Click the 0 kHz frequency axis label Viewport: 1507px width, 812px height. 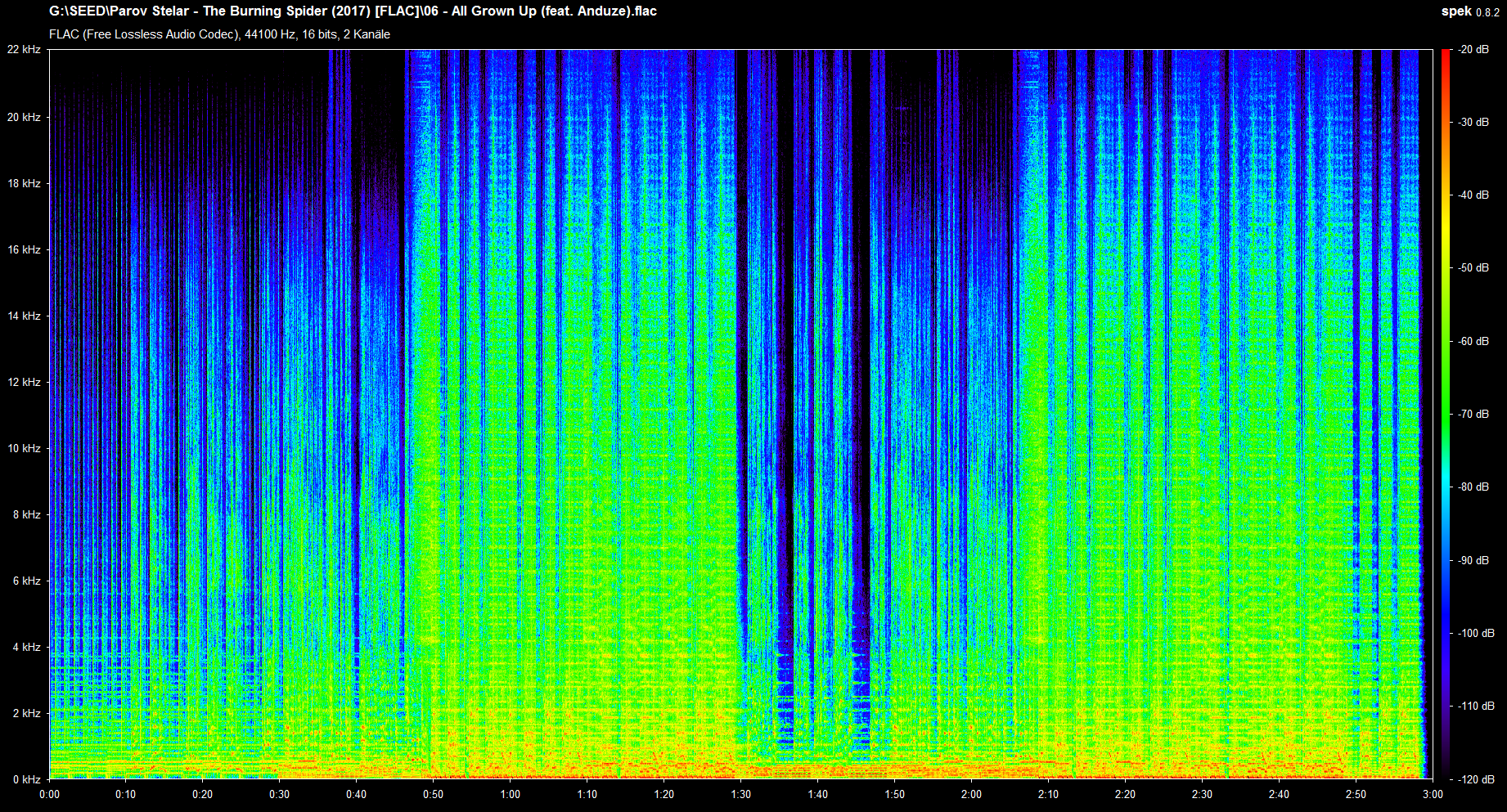pyautogui.click(x=26, y=779)
